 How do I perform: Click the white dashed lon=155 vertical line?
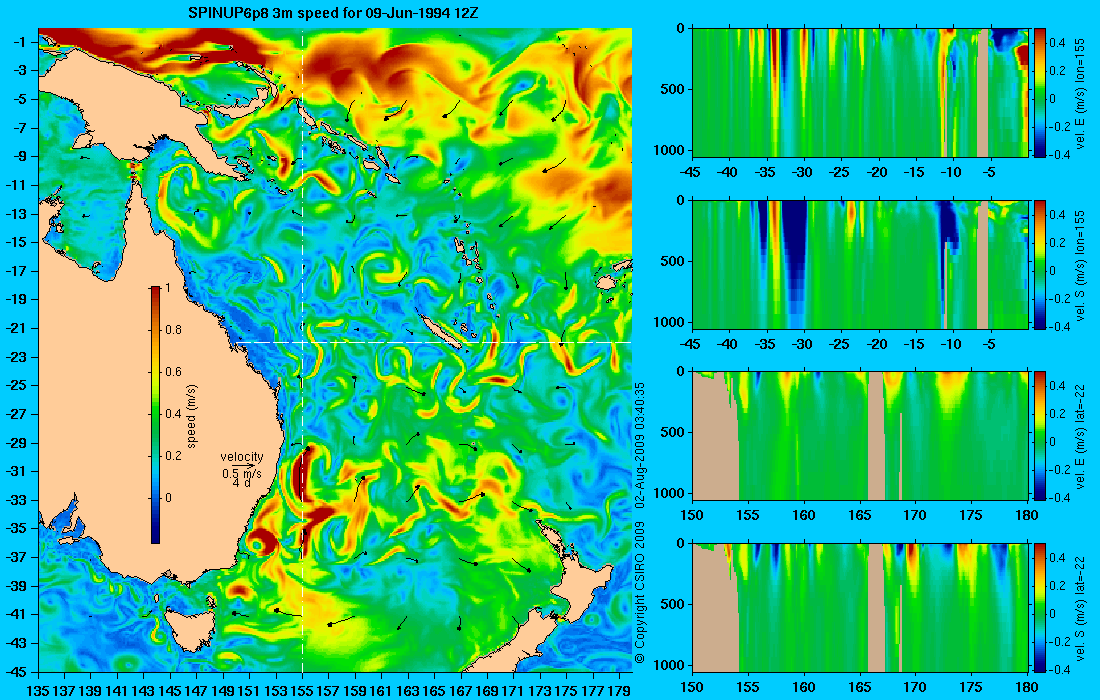pyautogui.click(x=302, y=350)
